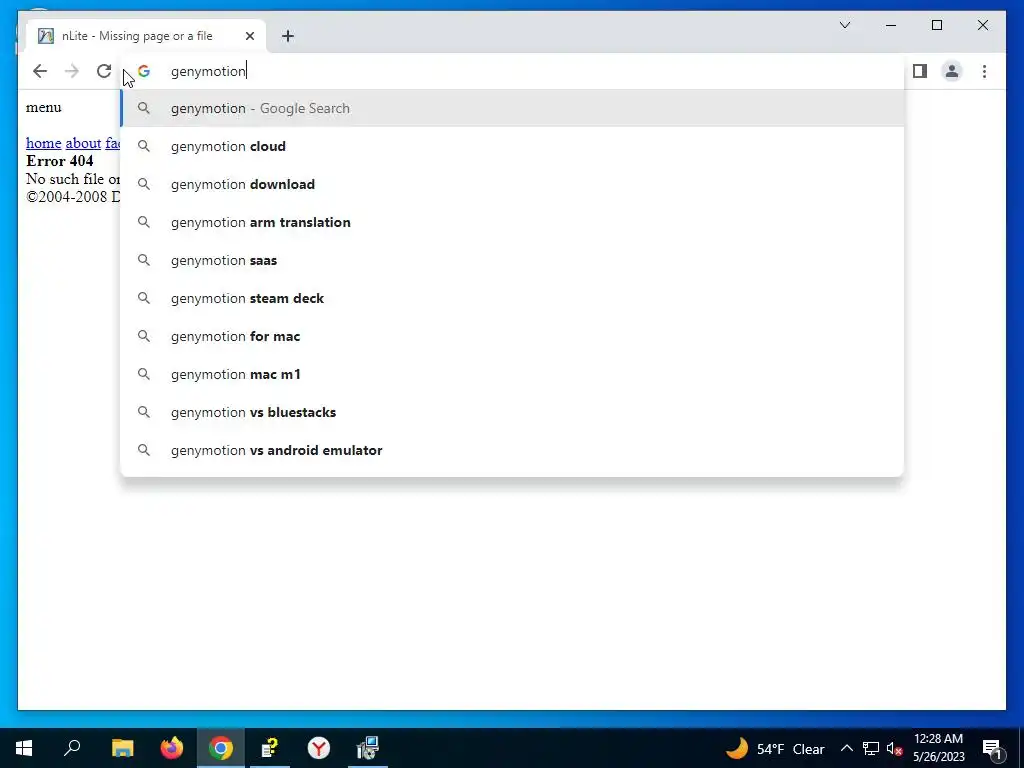The height and width of the screenshot is (768, 1024).
Task: Select the genymotion saas suggestion
Action: pyautogui.click(x=513, y=260)
